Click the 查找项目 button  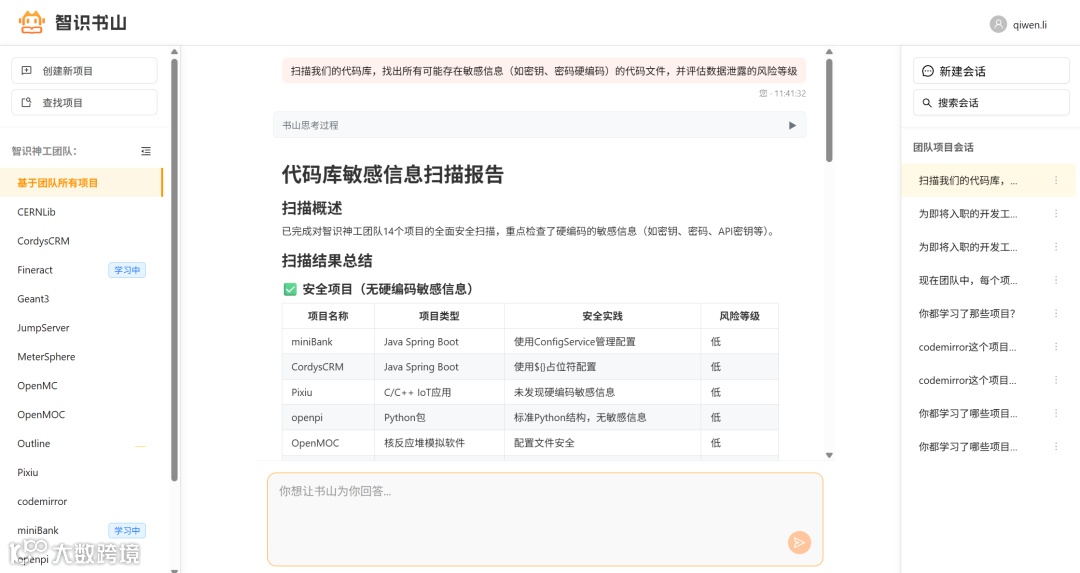84,103
